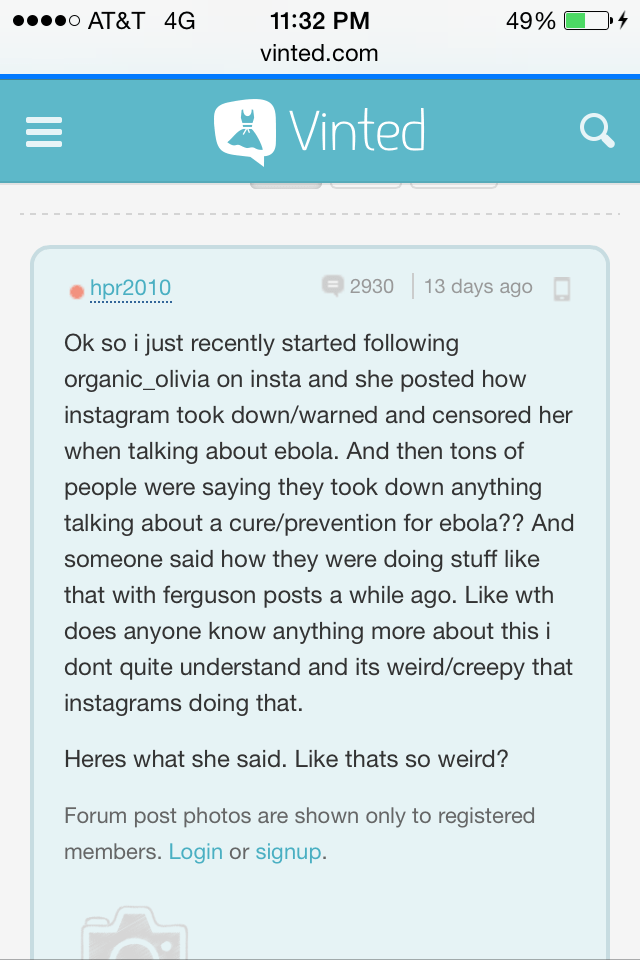Viewport: 640px width, 960px height.
Task: Click the Login link
Action: [x=196, y=851]
